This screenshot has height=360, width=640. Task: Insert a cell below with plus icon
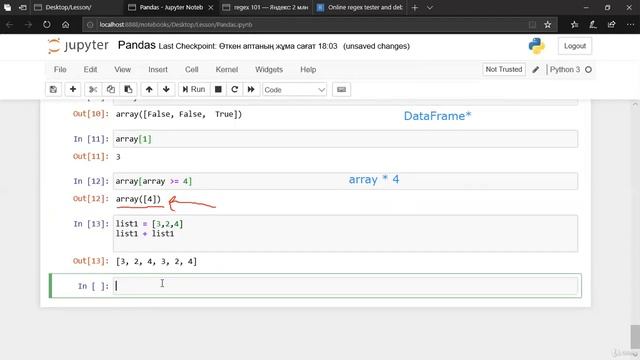(x=73, y=89)
